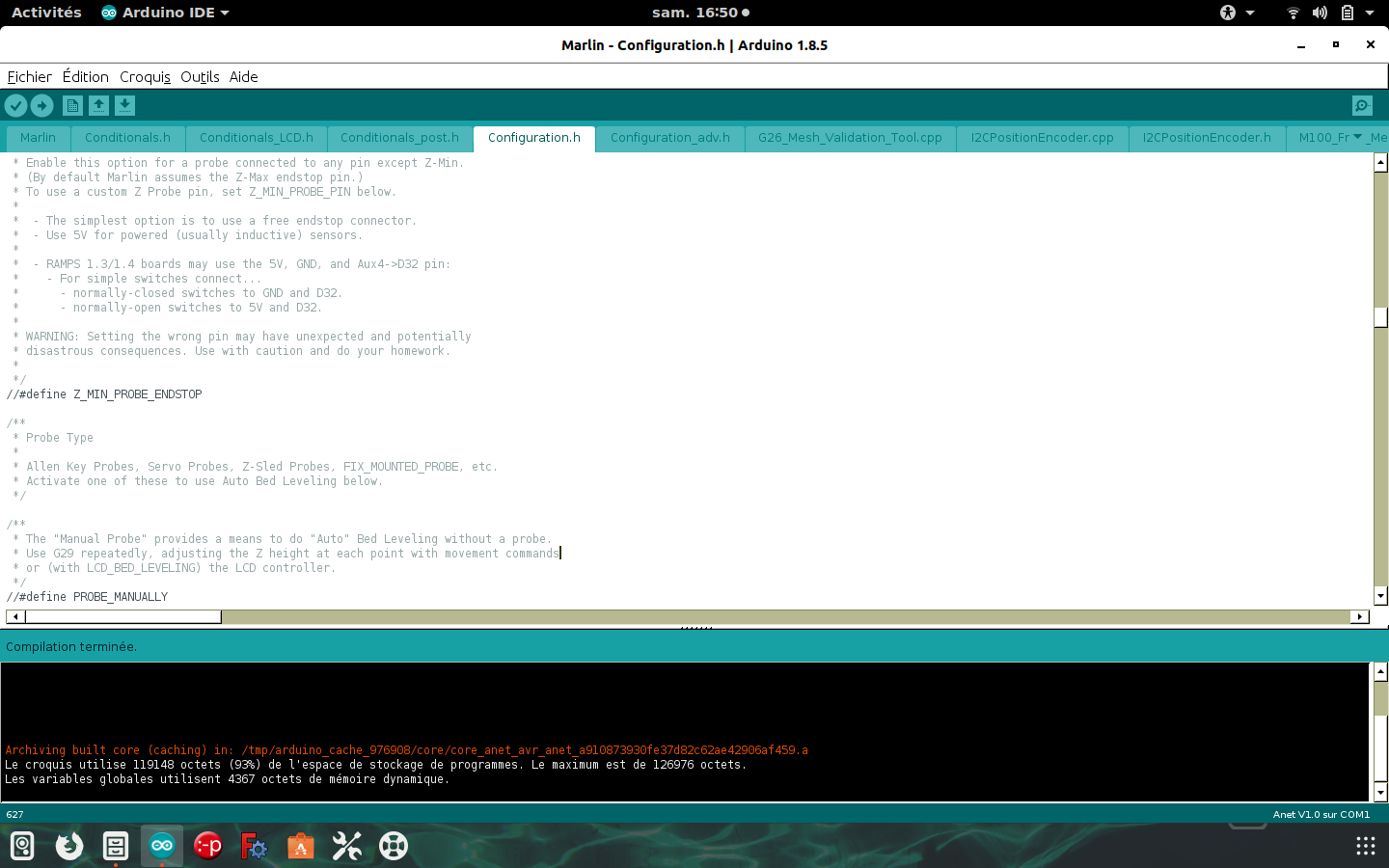Screen dimensions: 1389x868
Task: Click the volume speaker icon
Action: (x=1320, y=13)
